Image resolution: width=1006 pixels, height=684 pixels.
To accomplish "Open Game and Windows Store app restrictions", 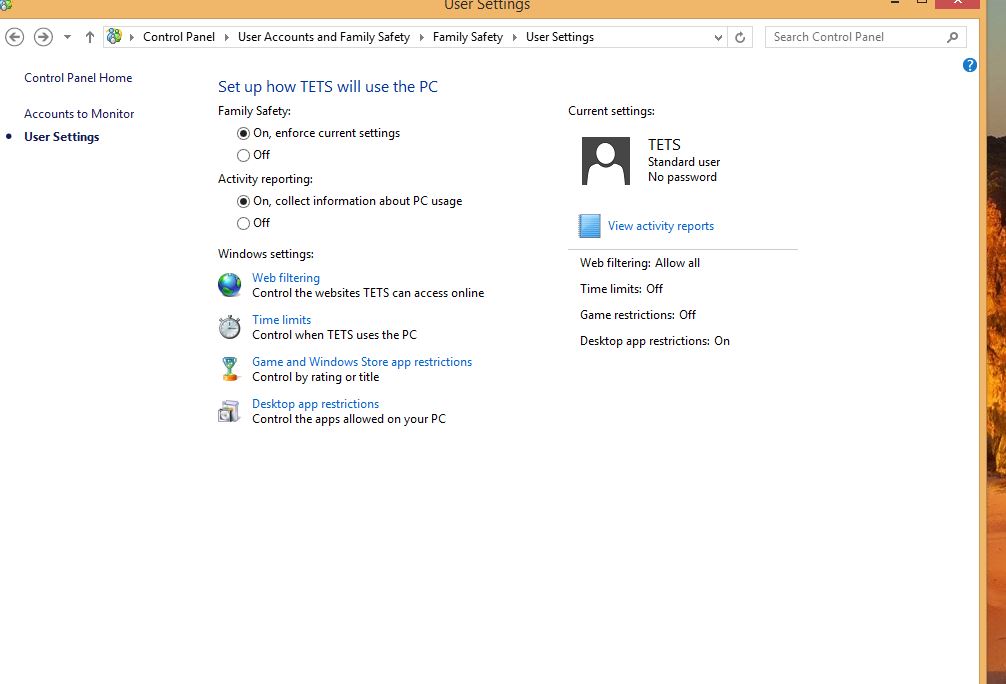I will (362, 362).
